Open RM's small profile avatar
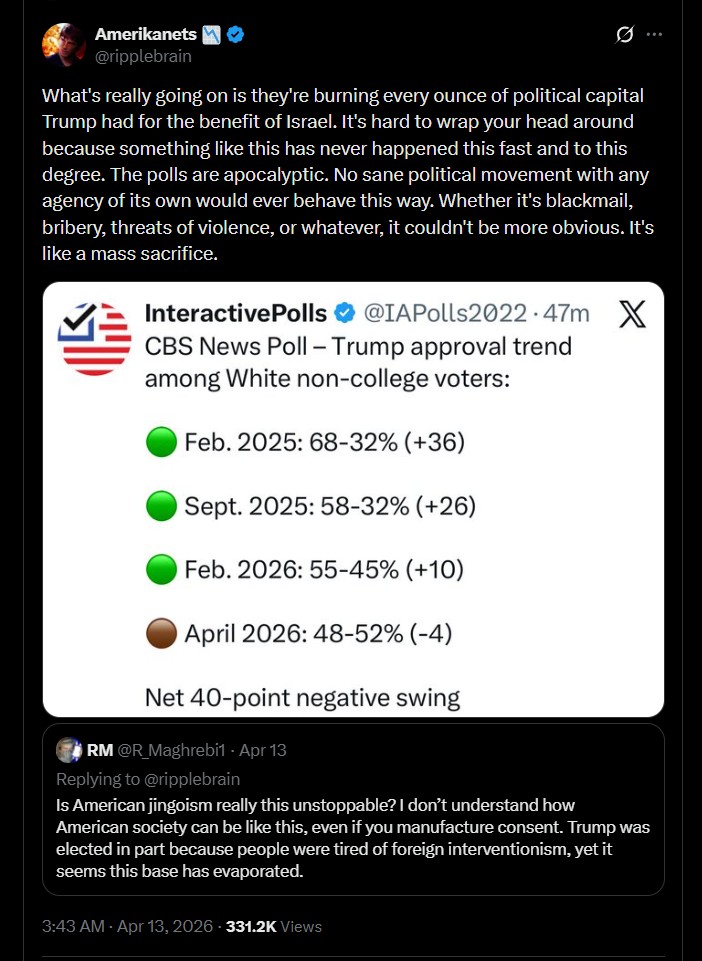Viewport: 702px width, 961px height. click(69, 750)
